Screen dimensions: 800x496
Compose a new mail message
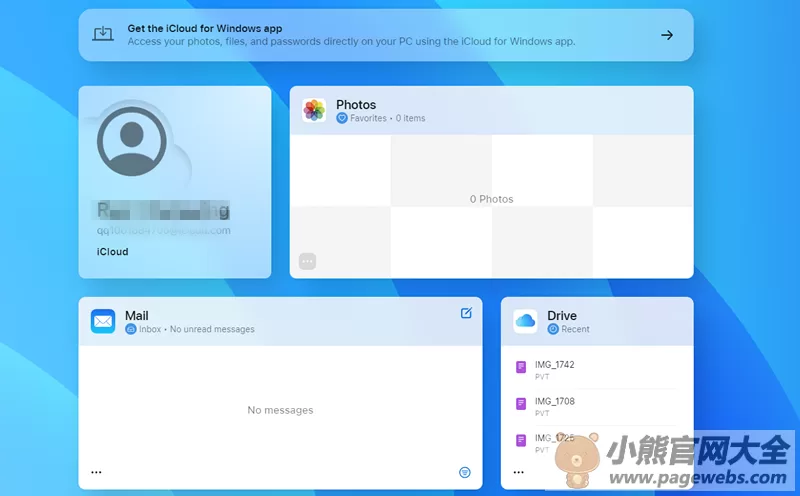(x=466, y=313)
